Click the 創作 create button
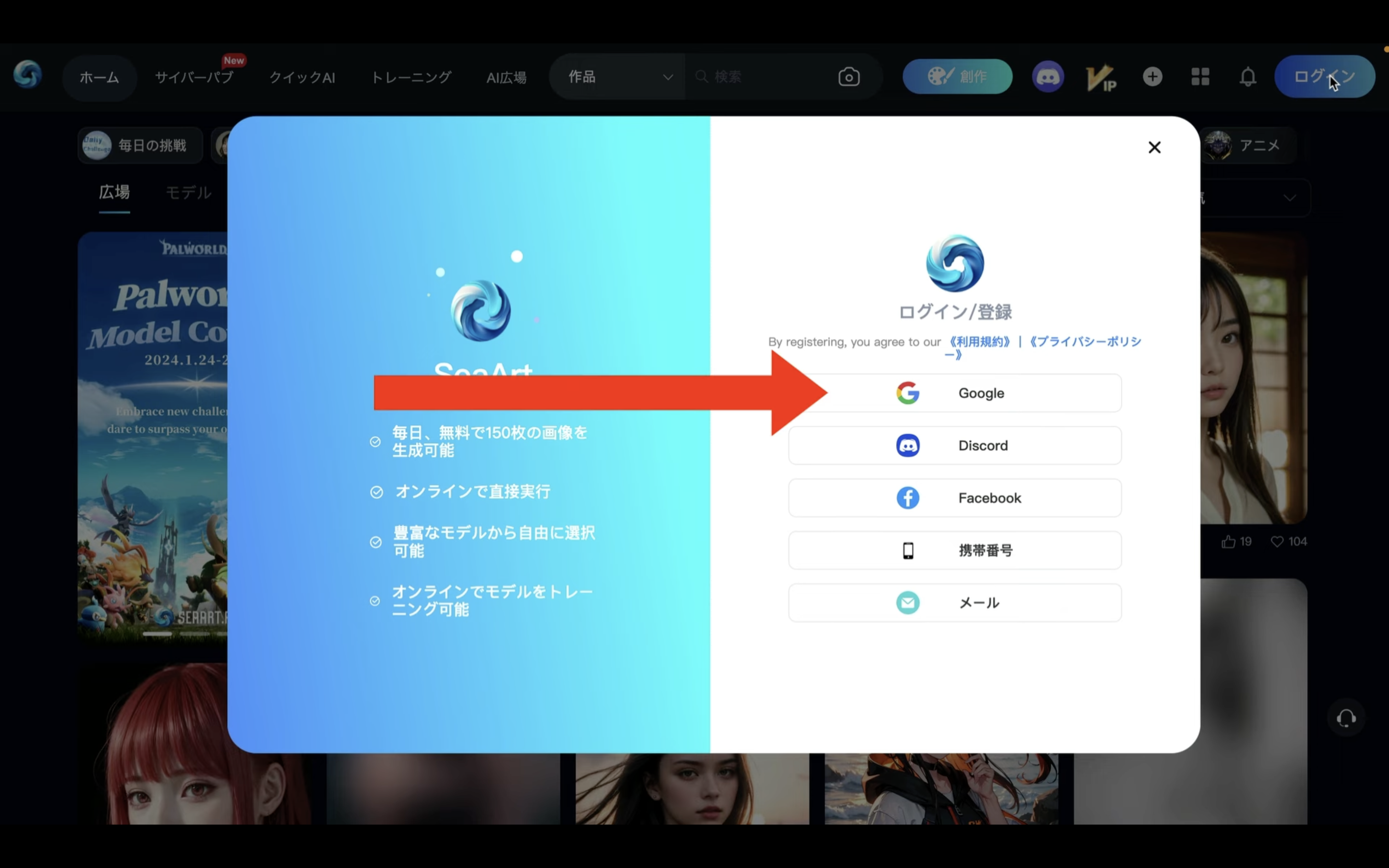1389x868 pixels. click(x=957, y=76)
